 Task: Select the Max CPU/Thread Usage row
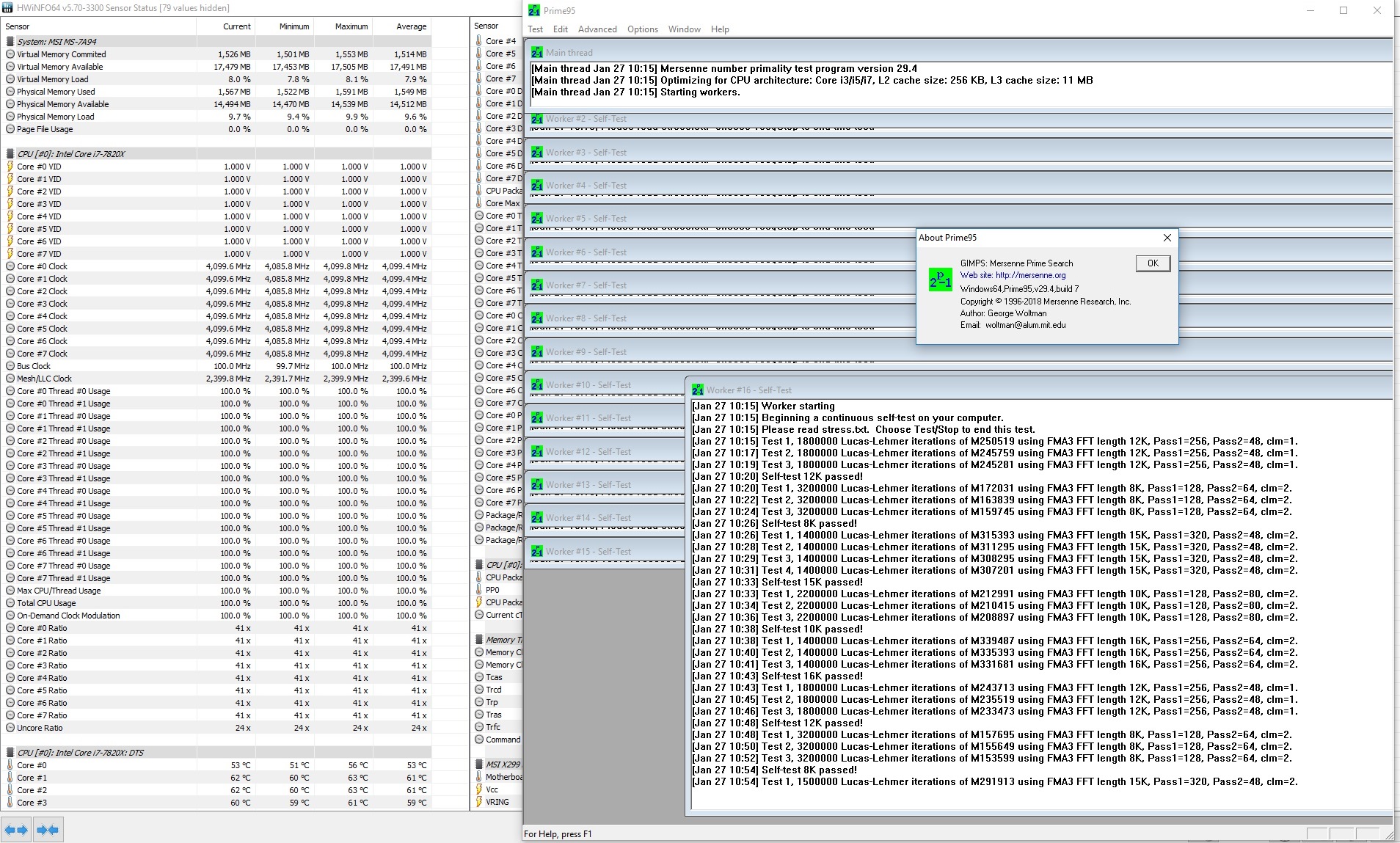coord(216,591)
